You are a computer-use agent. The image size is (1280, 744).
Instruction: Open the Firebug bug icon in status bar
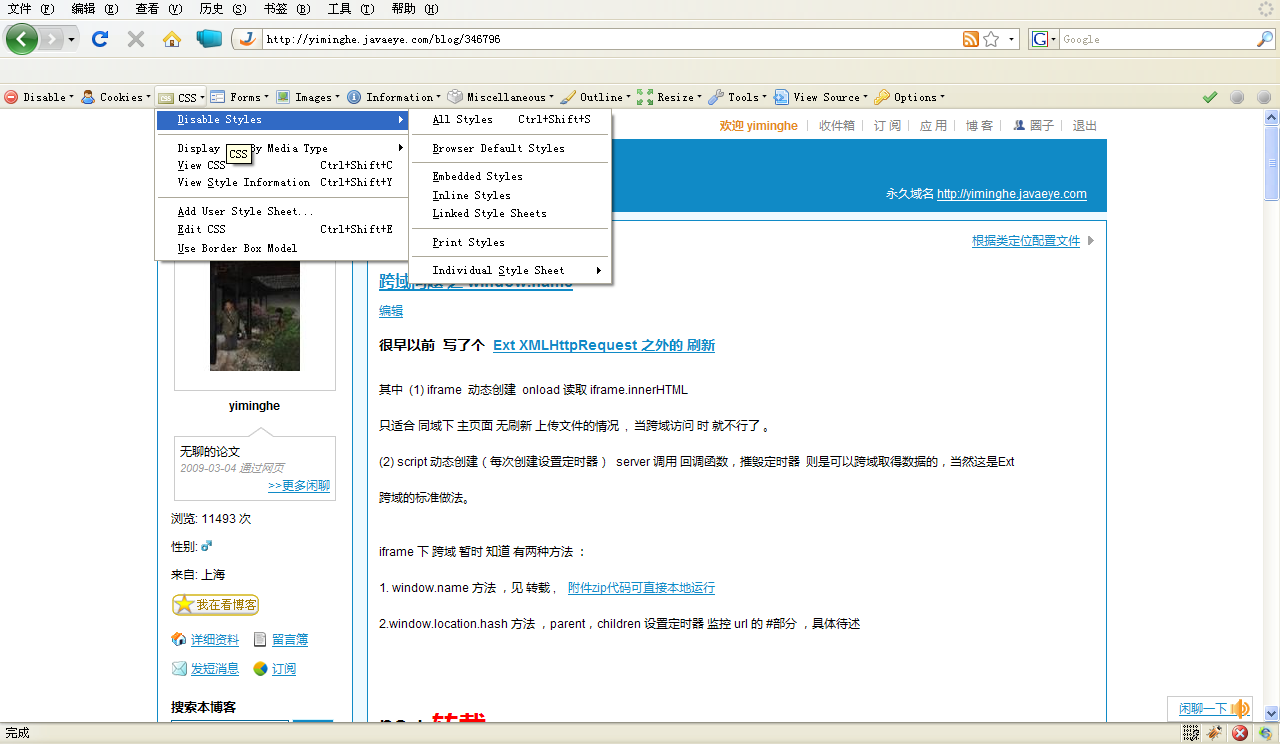(1214, 733)
